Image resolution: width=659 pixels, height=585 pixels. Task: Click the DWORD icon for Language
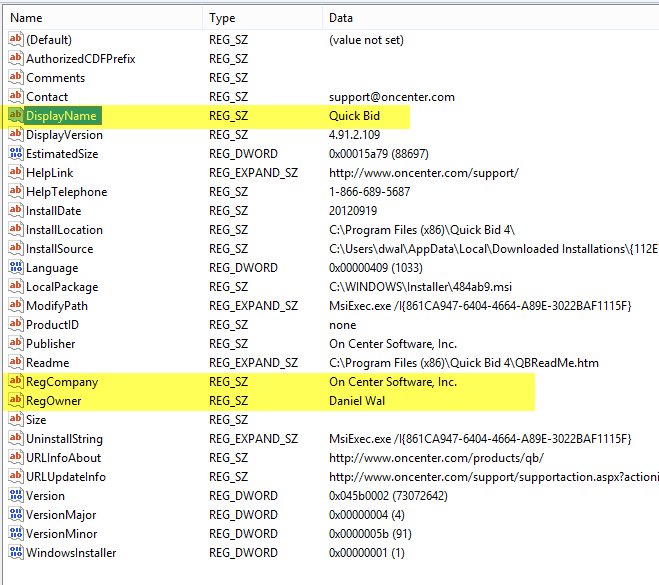tap(16, 268)
